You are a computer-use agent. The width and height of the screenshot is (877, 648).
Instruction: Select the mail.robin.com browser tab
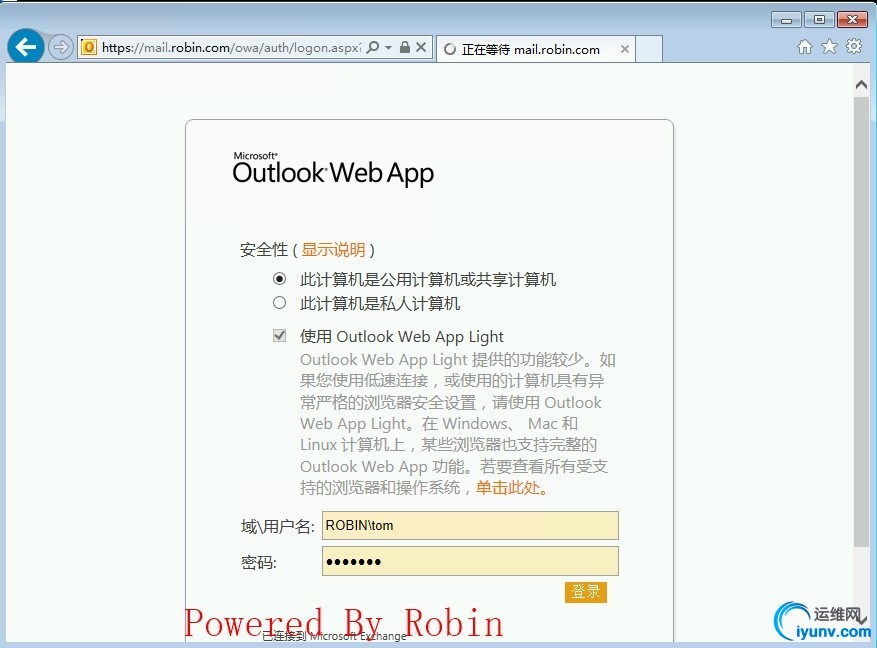pos(536,49)
